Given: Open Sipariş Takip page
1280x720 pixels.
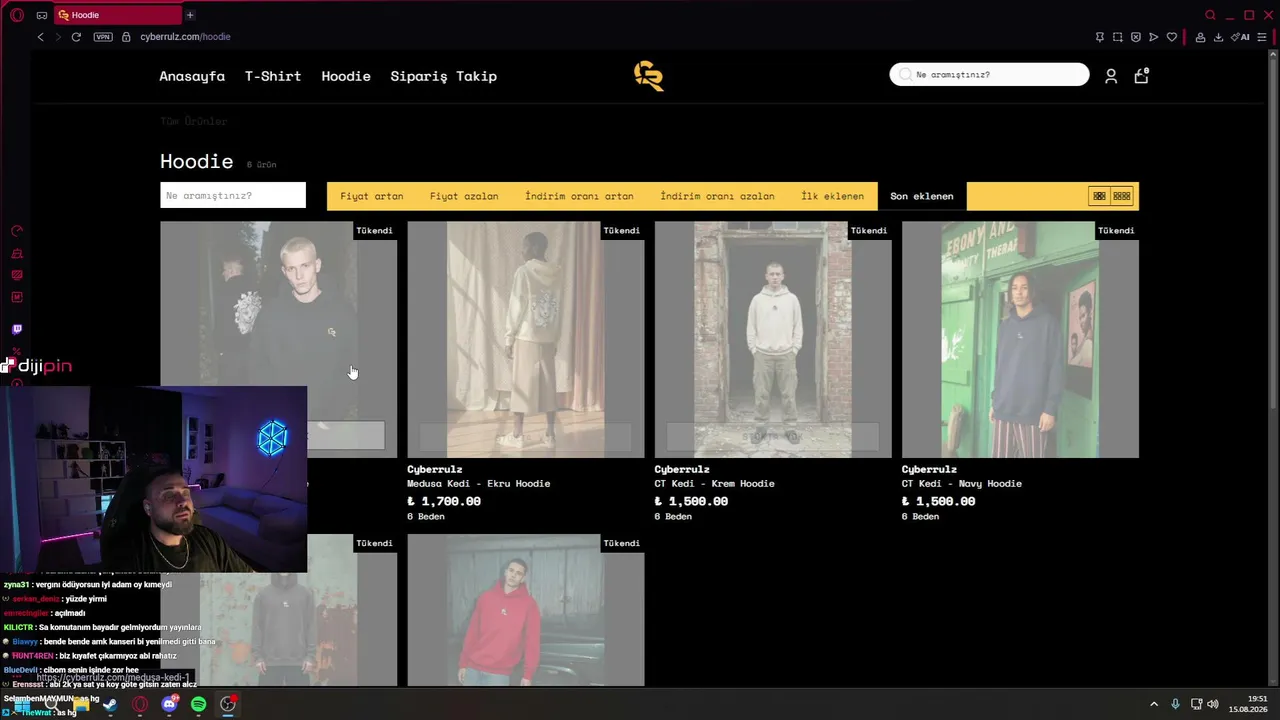Looking at the screenshot, I should [x=443, y=76].
